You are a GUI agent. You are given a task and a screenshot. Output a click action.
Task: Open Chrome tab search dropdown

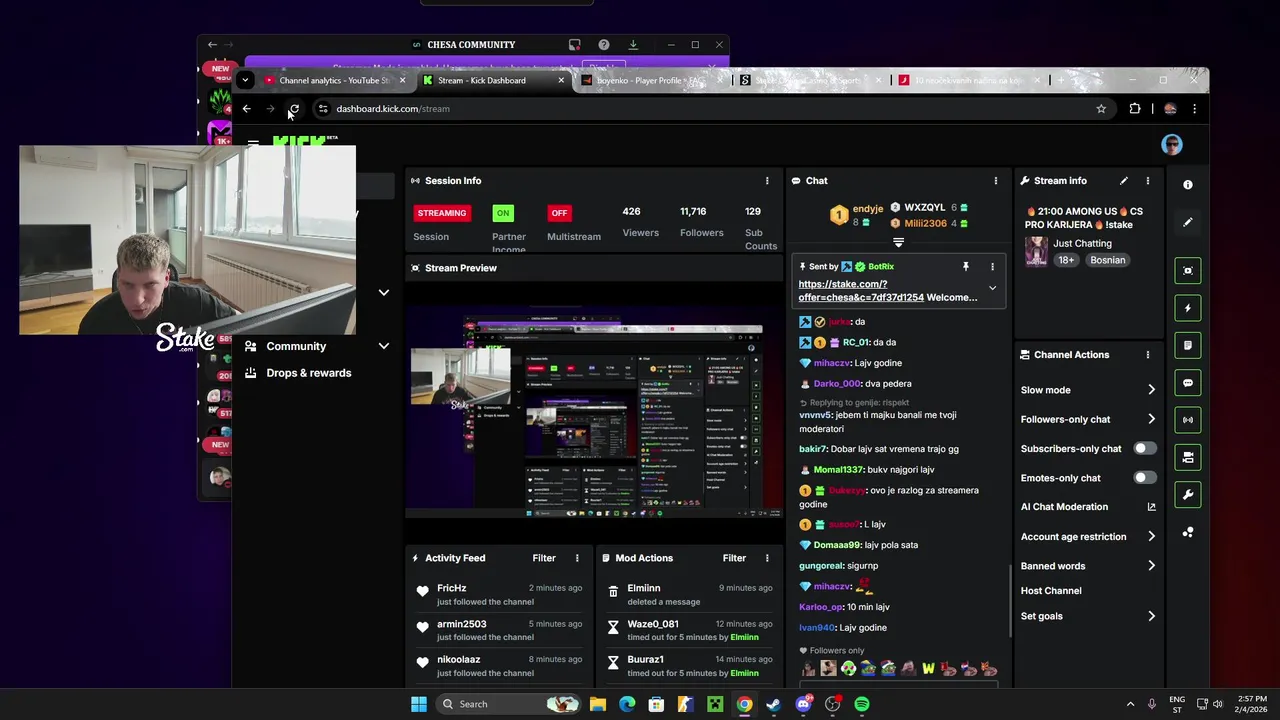244,80
